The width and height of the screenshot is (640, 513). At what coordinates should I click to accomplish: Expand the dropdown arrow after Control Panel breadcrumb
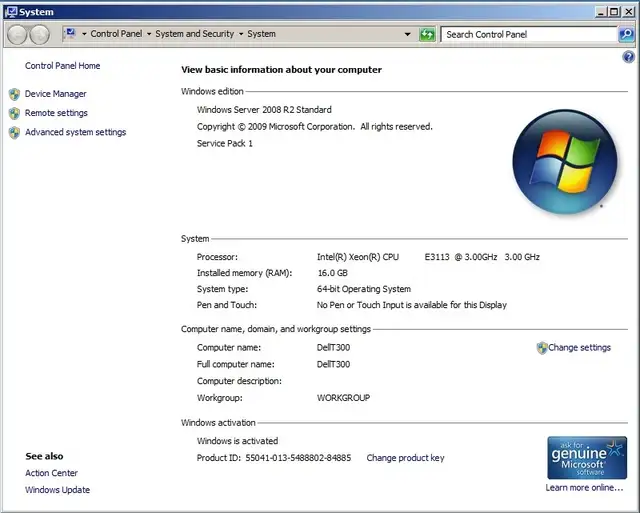point(149,34)
